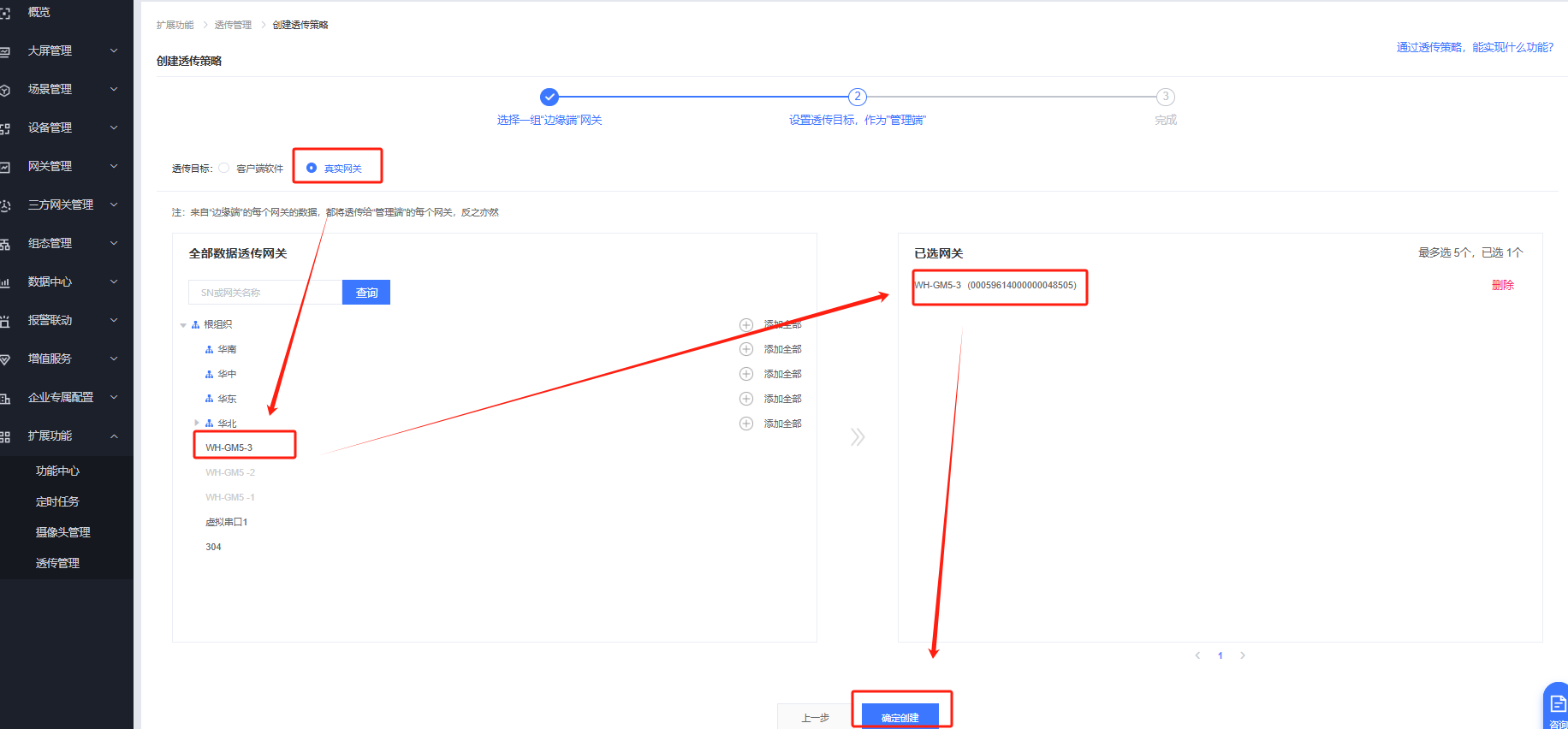Image resolution: width=1568 pixels, height=729 pixels.
Task: Click the organization icon beside 华中
Action: point(209,374)
